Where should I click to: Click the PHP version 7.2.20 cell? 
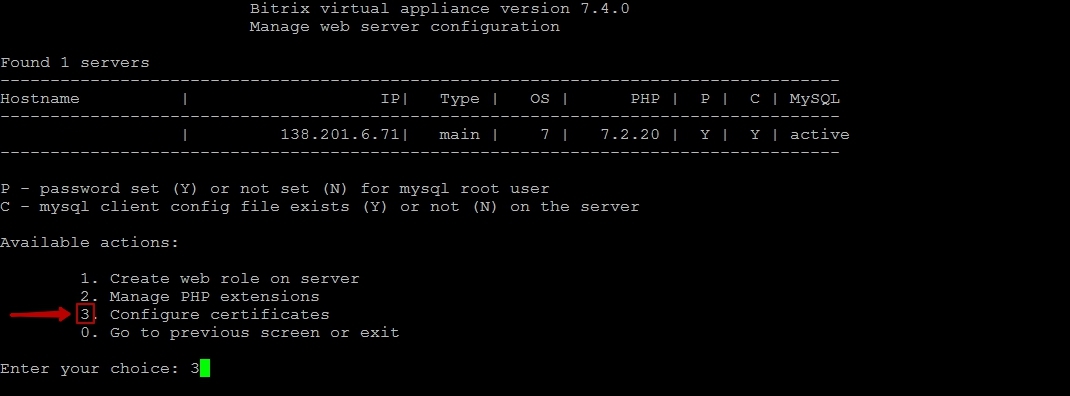(630, 135)
